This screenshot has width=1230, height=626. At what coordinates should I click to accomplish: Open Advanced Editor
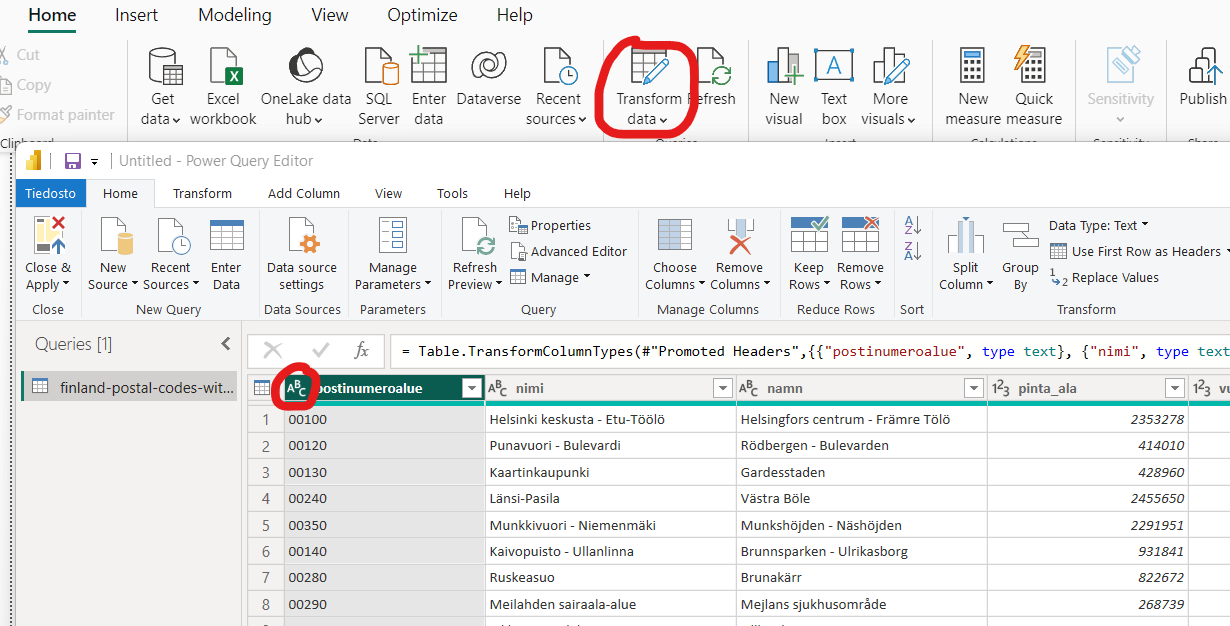(x=568, y=251)
